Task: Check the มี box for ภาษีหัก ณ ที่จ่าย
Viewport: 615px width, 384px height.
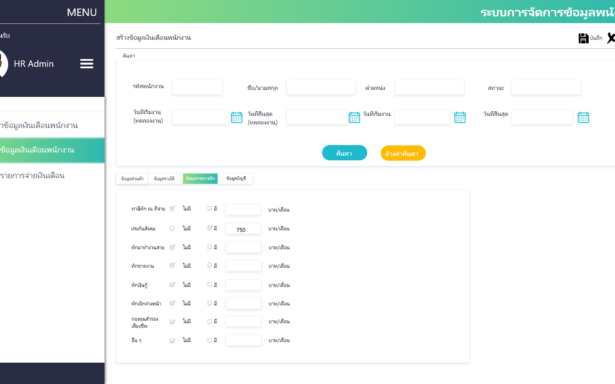Action: tap(209, 209)
